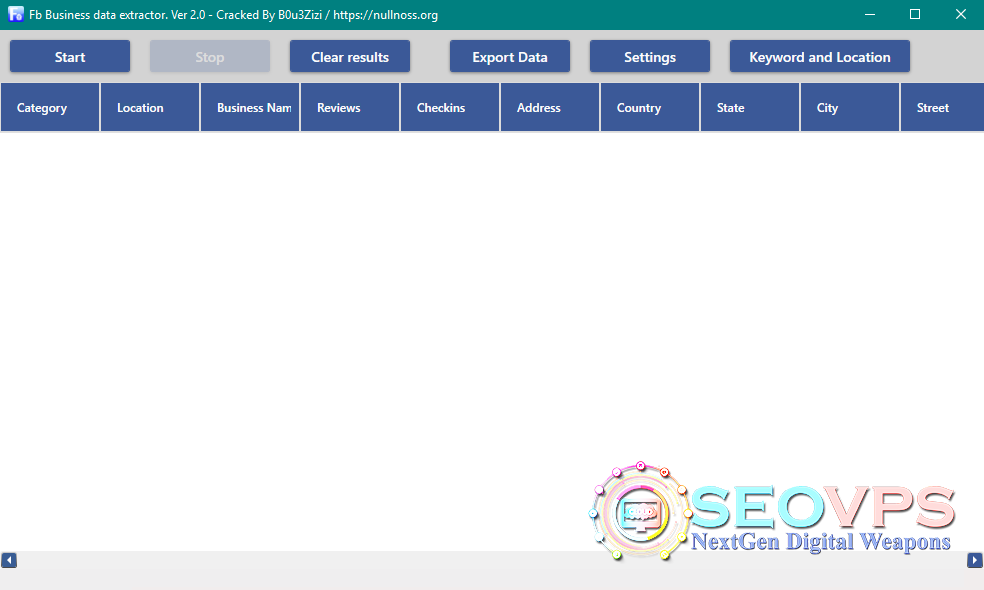Select the Business Name column header

click(x=250, y=107)
